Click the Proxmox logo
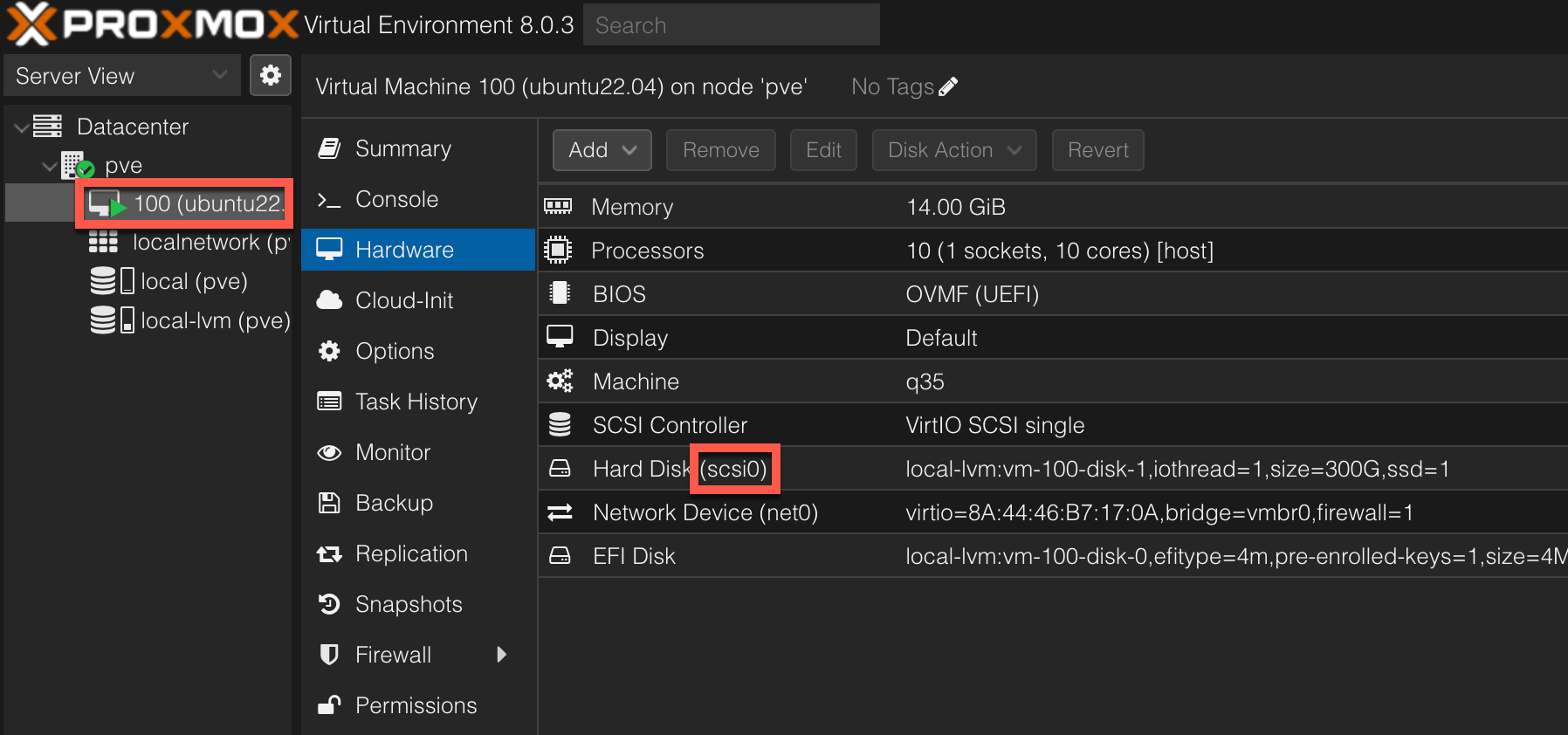Image resolution: width=1568 pixels, height=735 pixels. (x=152, y=24)
